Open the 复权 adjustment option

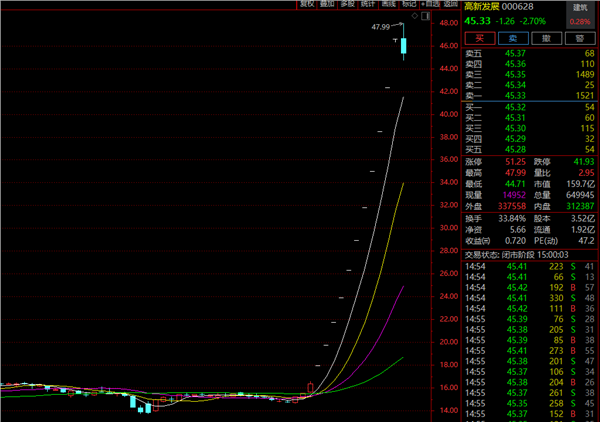pos(307,4)
